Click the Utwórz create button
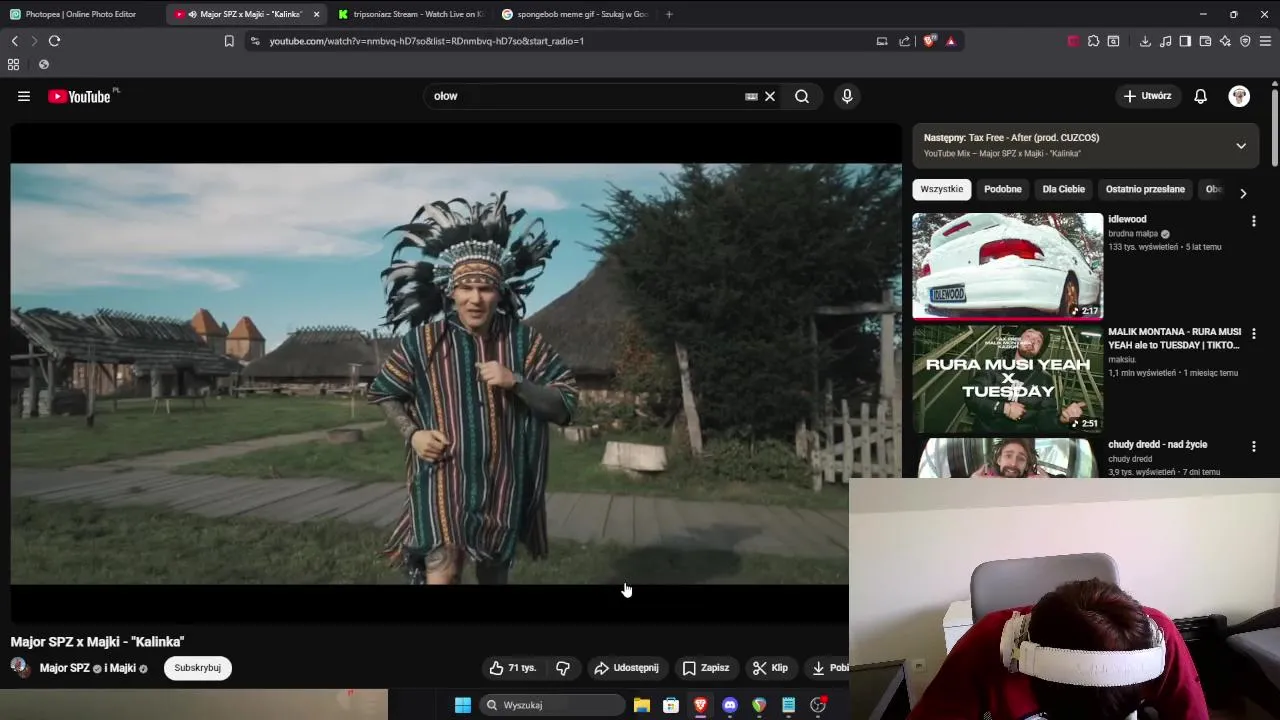1280x720 pixels. (x=1147, y=96)
